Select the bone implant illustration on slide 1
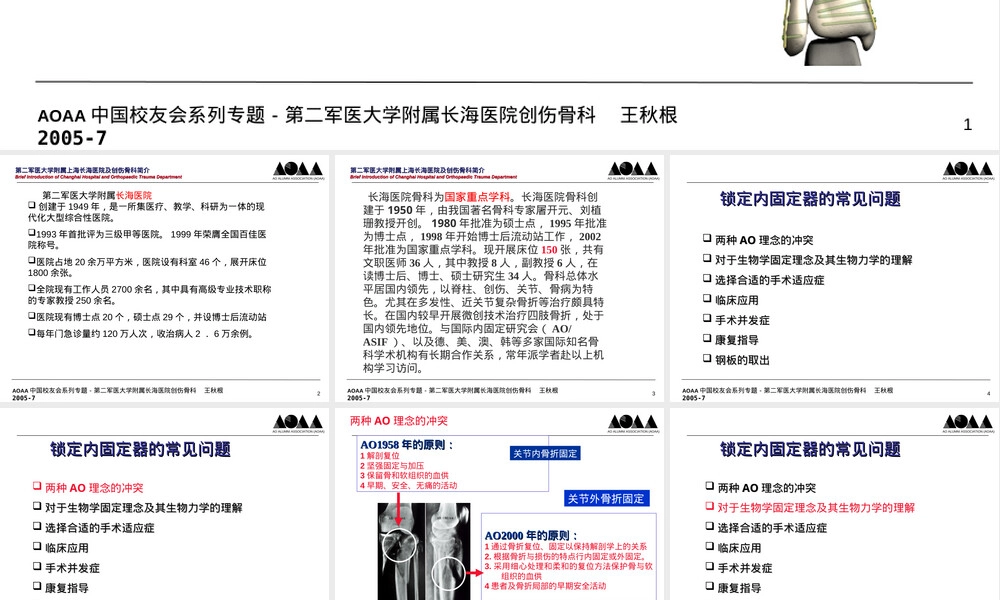 [x=832, y=32]
